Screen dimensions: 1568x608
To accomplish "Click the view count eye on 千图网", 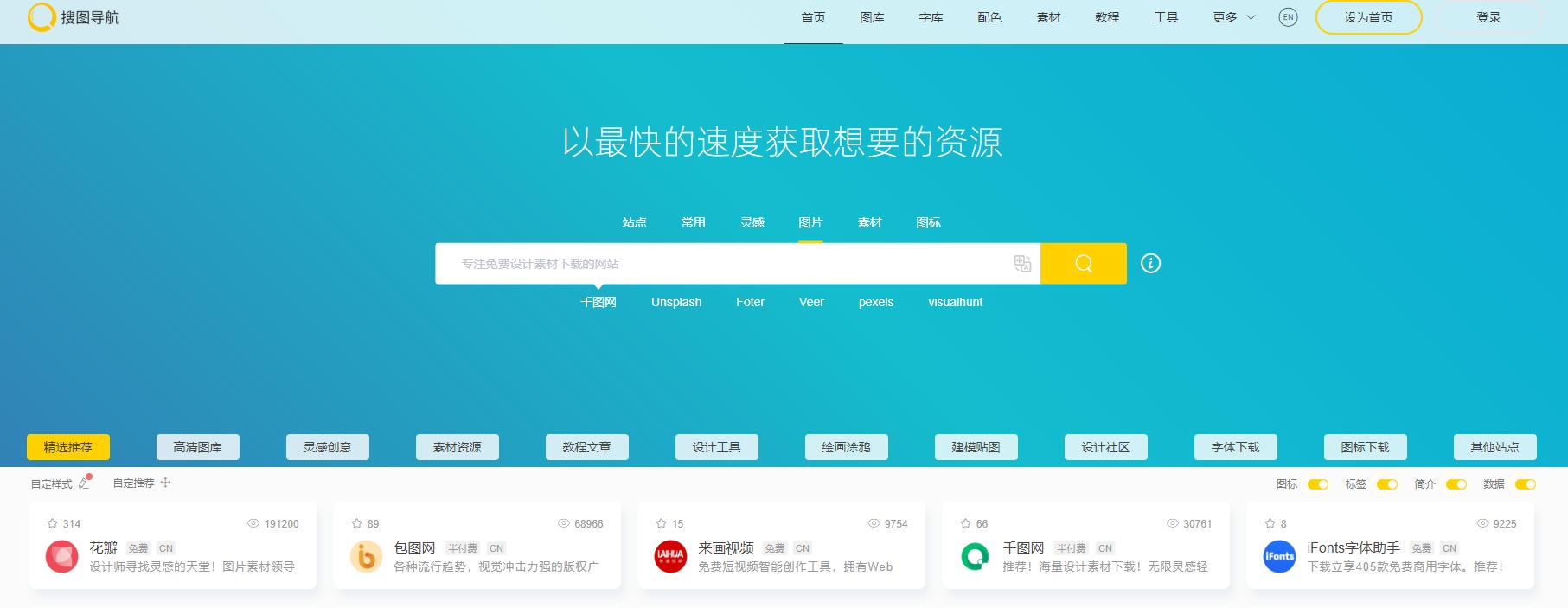I will point(1173,523).
